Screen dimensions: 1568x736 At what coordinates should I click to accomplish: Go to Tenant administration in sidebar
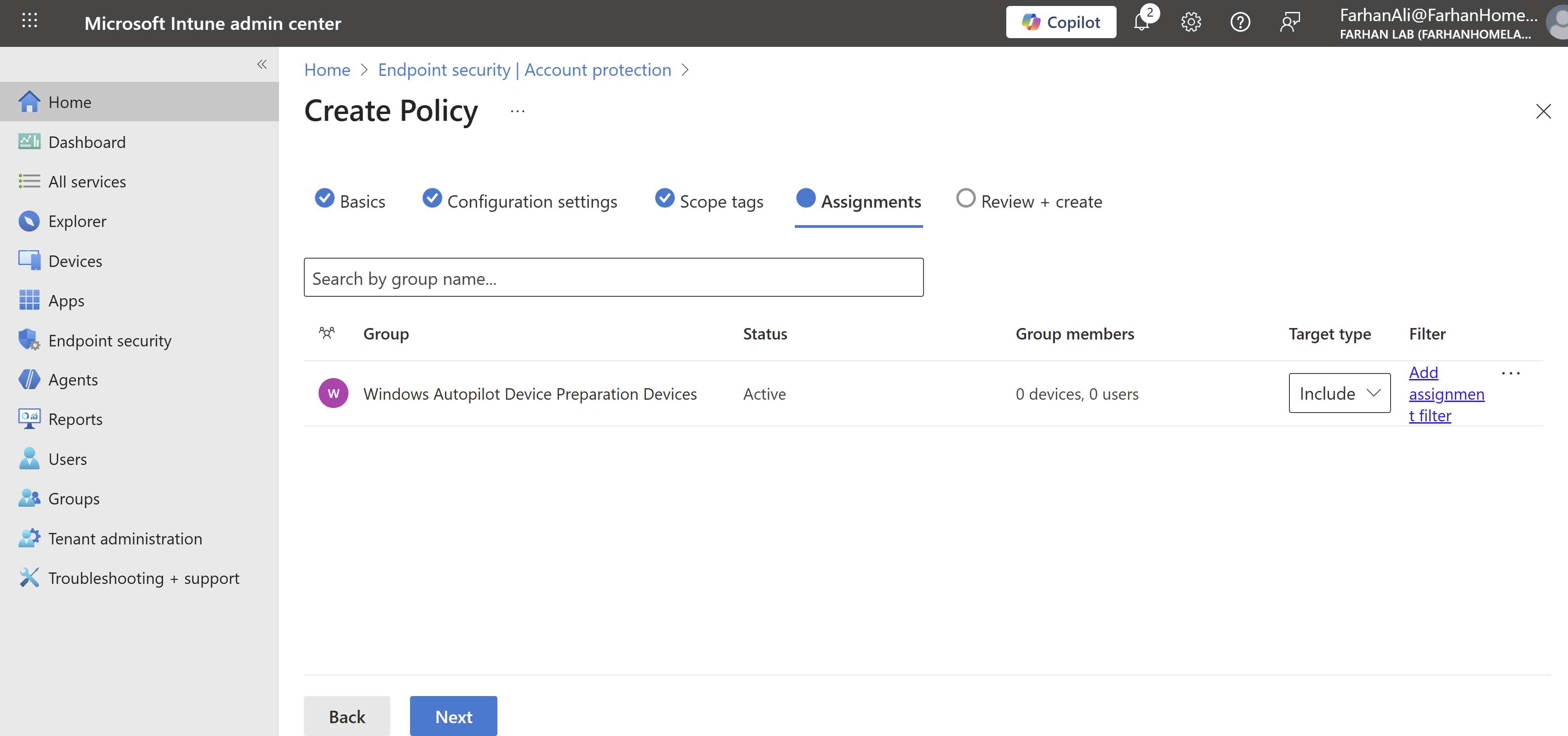[x=125, y=538]
